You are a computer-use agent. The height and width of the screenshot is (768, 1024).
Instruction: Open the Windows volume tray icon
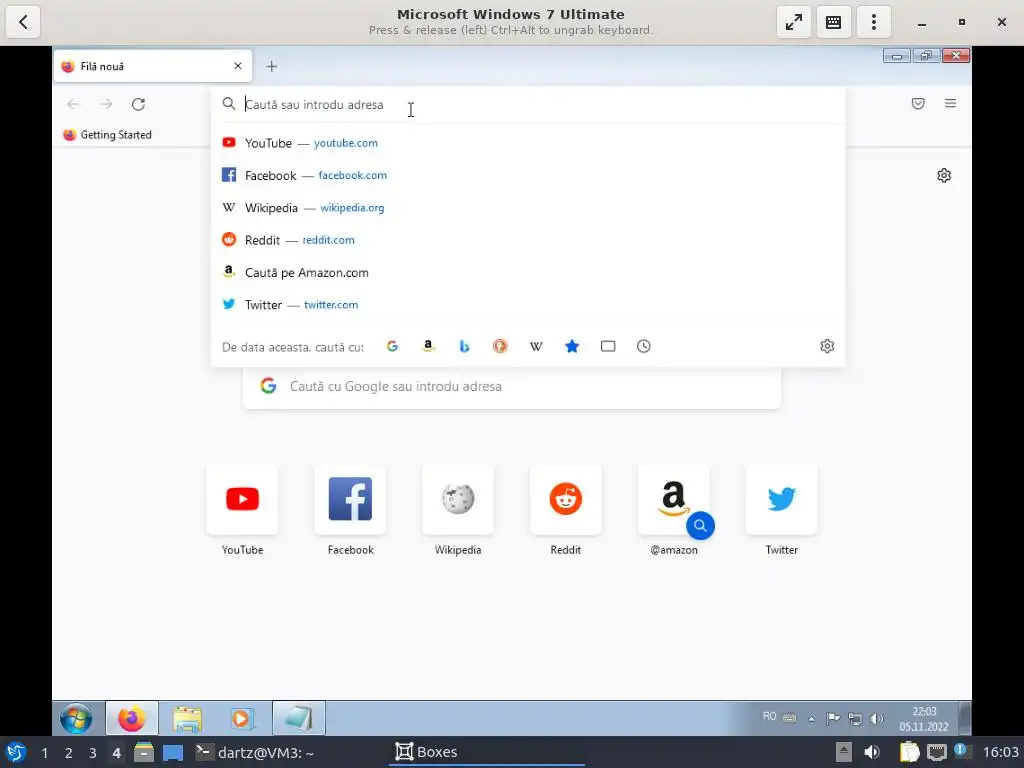pos(876,719)
